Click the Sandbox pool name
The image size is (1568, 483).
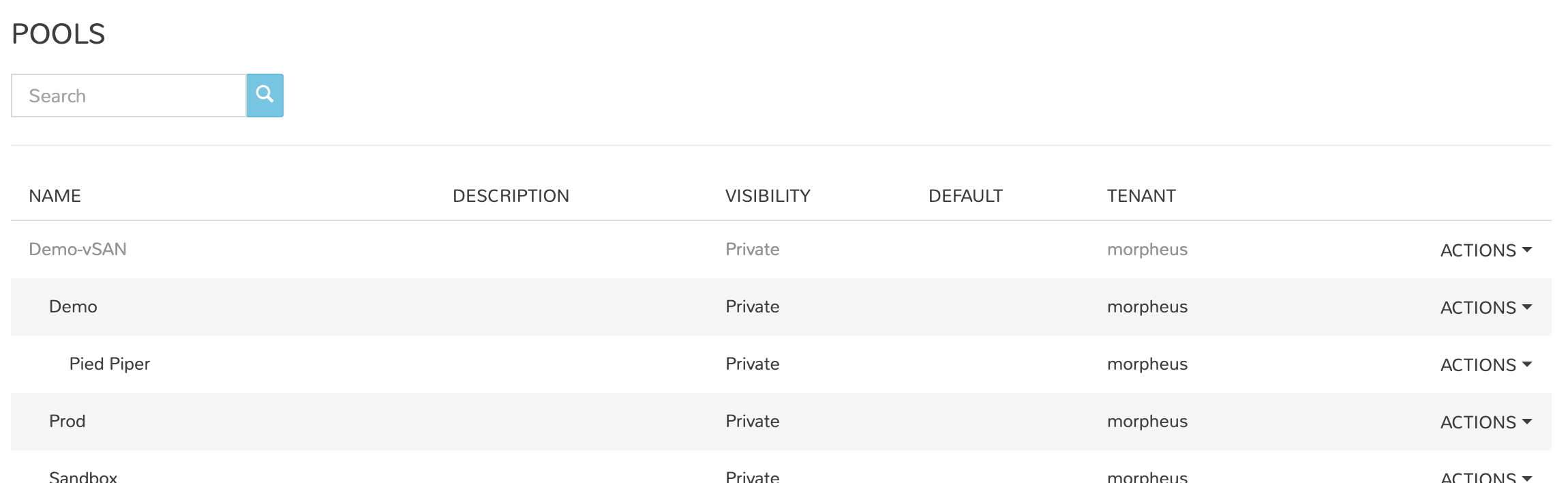coord(83,477)
